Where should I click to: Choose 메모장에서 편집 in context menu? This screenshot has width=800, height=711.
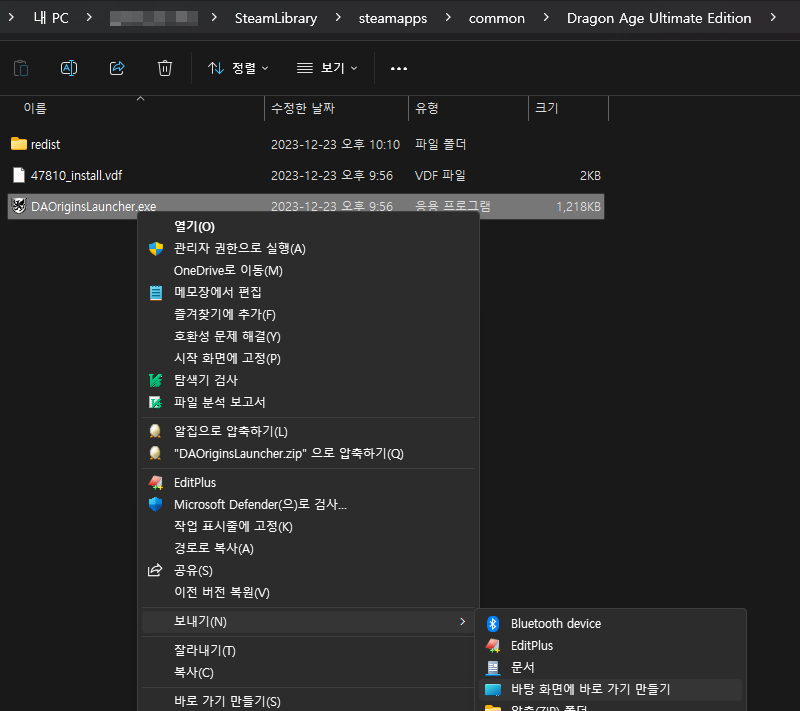point(309,292)
